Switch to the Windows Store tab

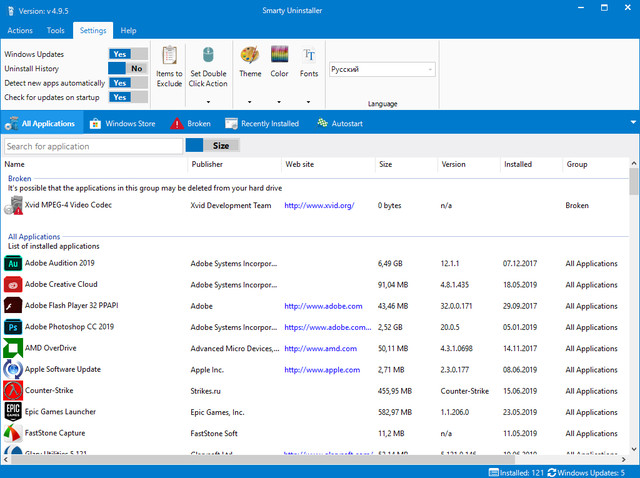(x=122, y=123)
